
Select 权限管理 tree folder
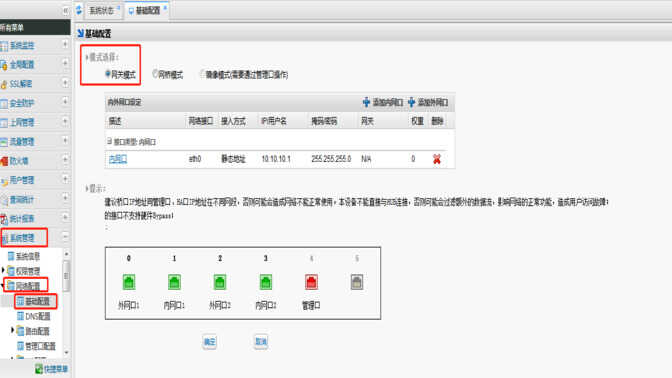[x=28, y=271]
